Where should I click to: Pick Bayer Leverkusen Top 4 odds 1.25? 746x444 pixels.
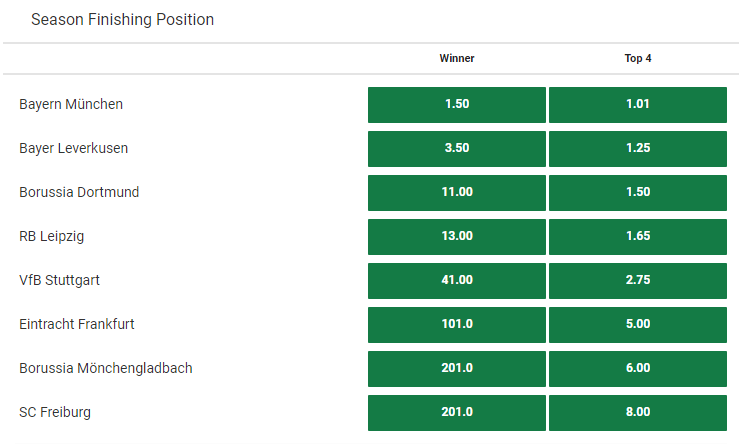coord(638,148)
